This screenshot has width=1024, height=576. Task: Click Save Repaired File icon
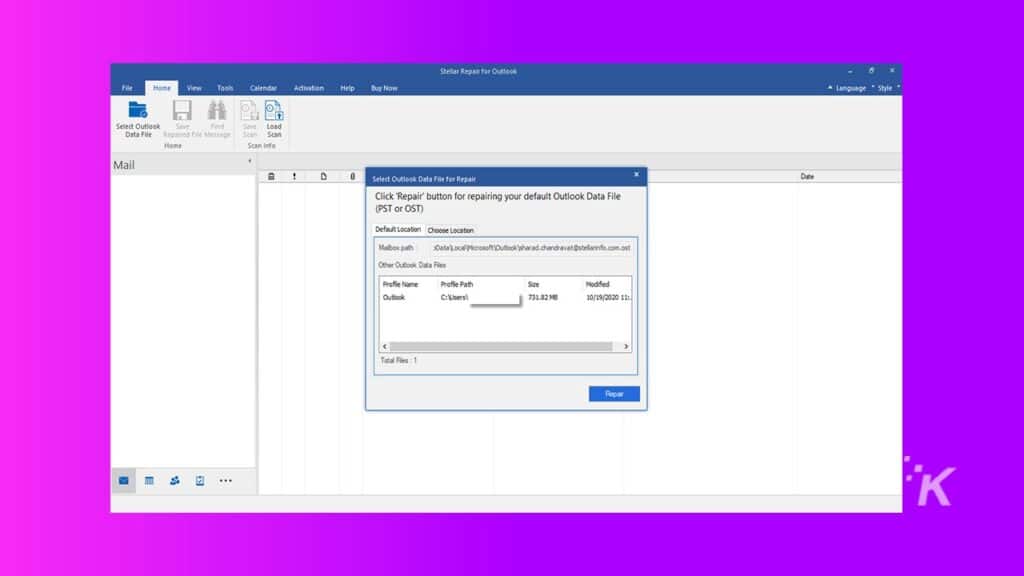[x=182, y=110]
